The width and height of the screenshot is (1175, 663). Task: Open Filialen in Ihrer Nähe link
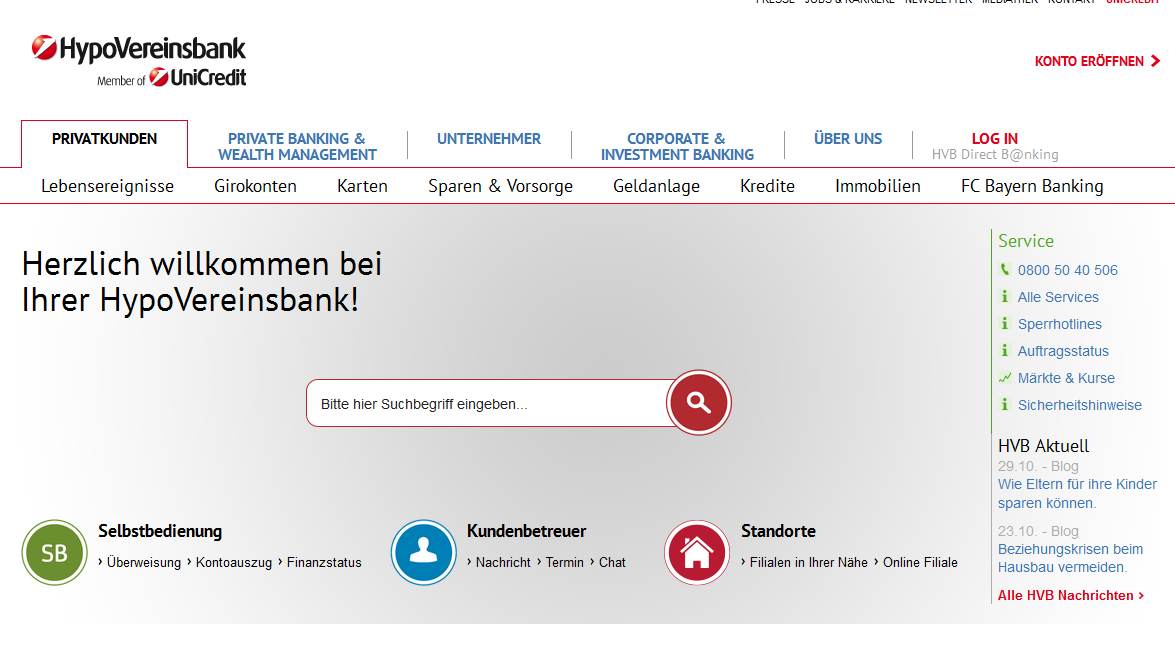tap(809, 563)
